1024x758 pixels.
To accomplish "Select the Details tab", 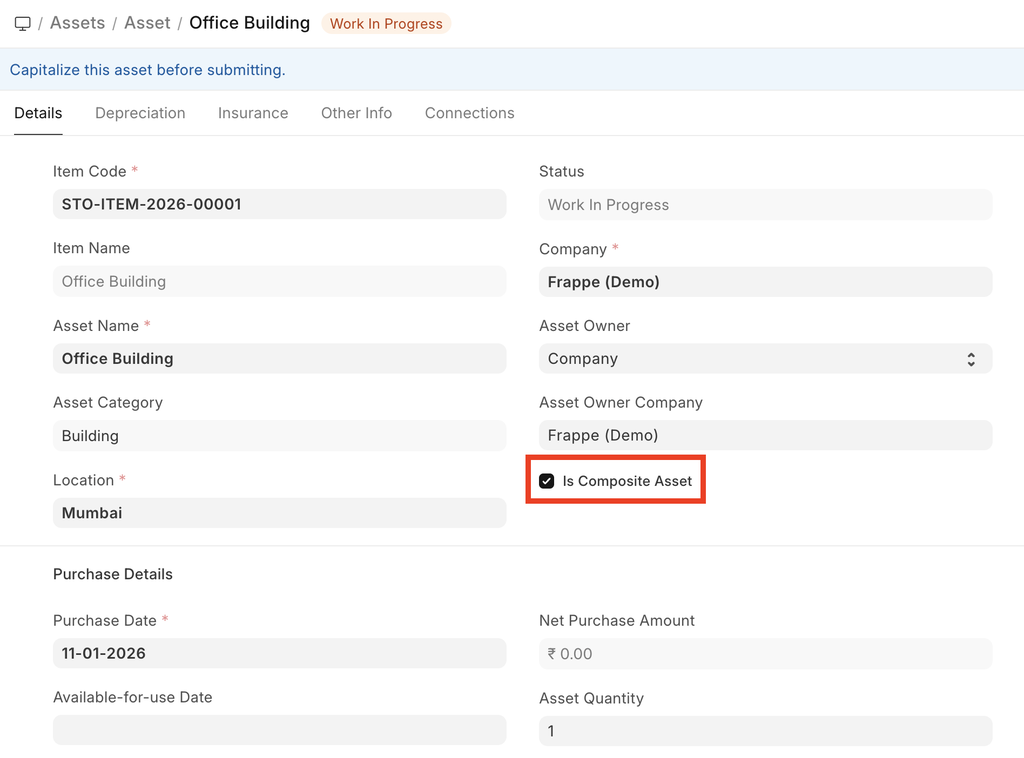I will tap(38, 113).
